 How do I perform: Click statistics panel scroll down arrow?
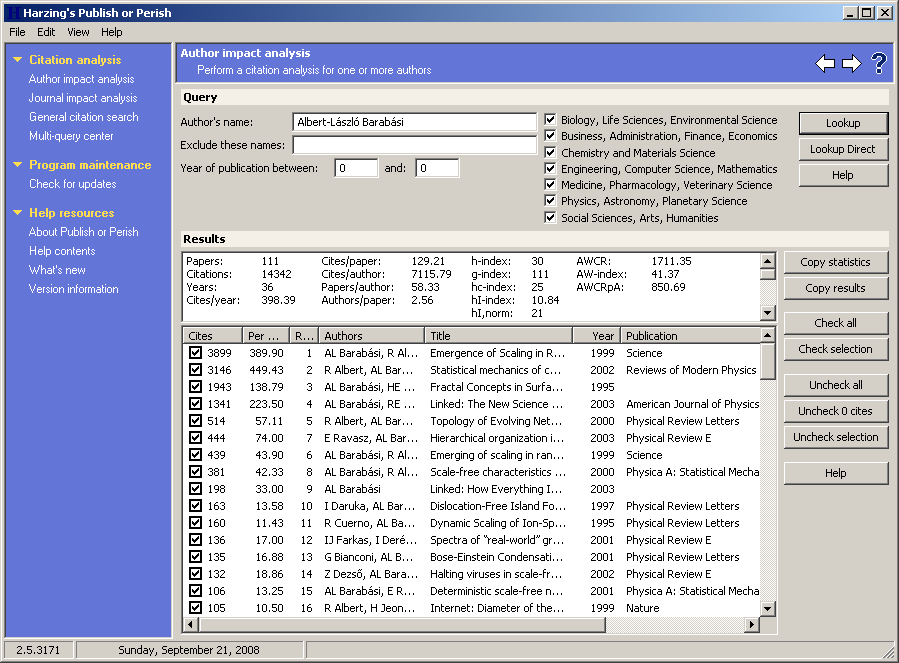(x=768, y=313)
